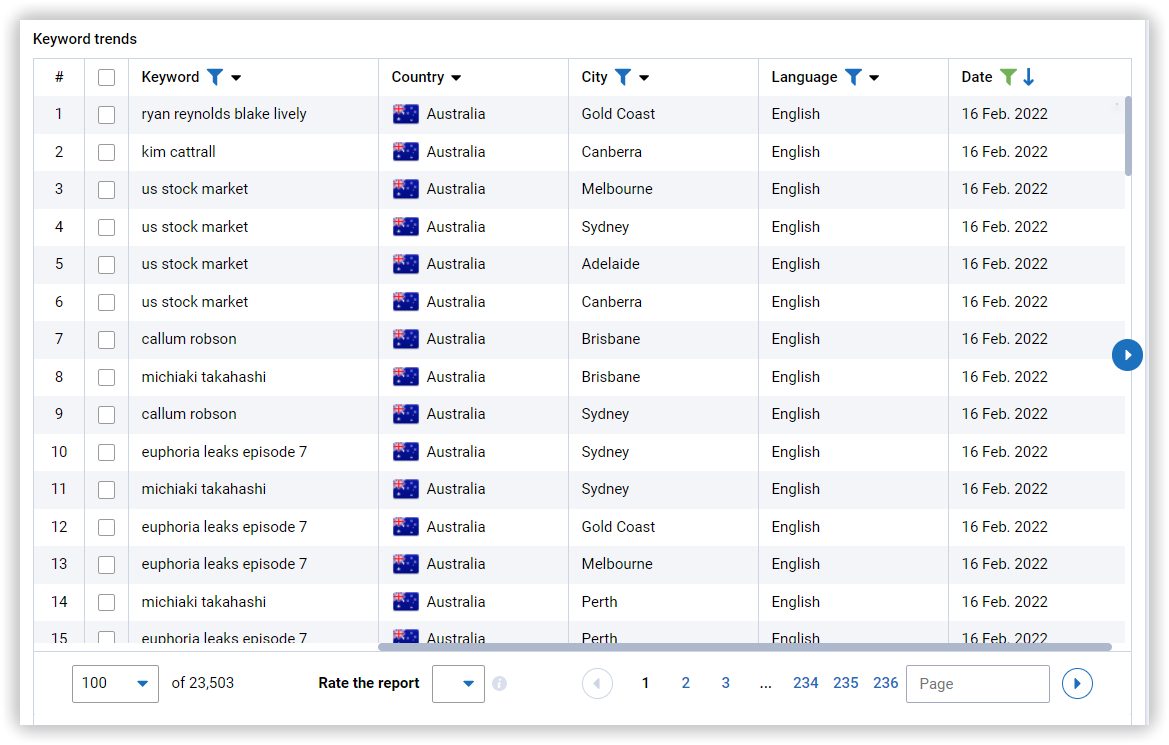This screenshot has height=745, width=1169.
Task: Click 'of 23,503' total count text
Action: tap(203, 683)
